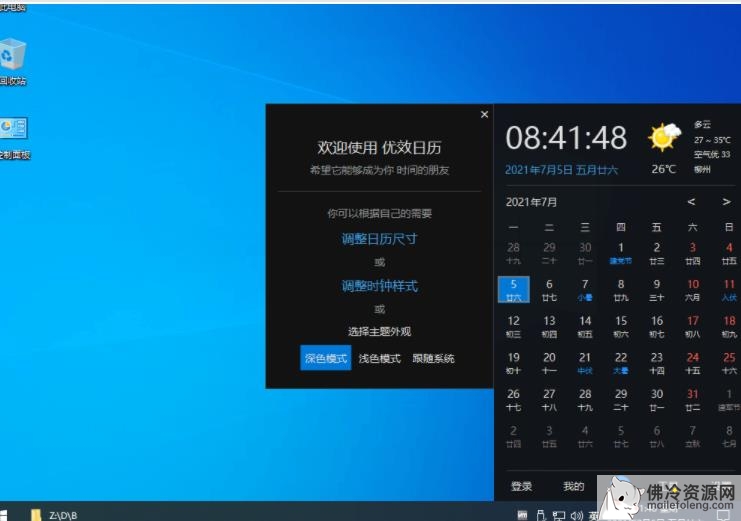Viewport: 741px width, 521px height.
Task: Click the 调整时钟样式 link
Action: tap(379, 286)
